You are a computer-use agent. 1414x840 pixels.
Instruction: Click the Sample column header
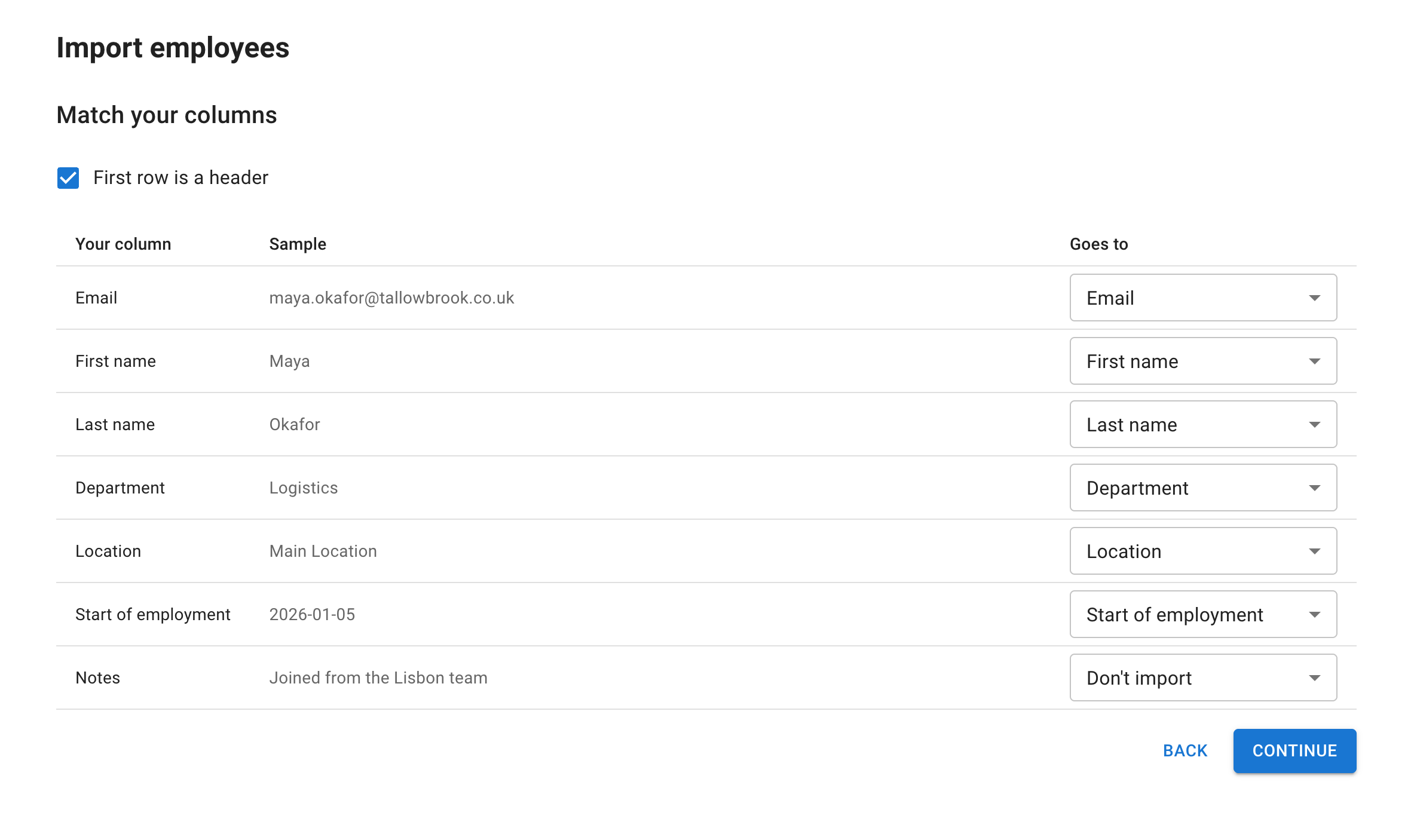click(298, 244)
